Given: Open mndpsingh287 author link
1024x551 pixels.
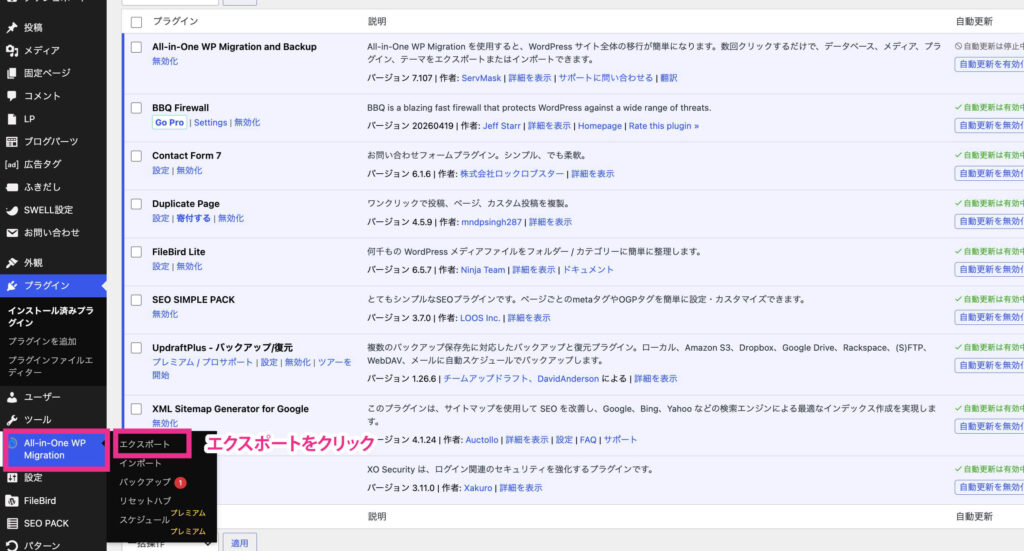Looking at the screenshot, I should [x=492, y=222].
